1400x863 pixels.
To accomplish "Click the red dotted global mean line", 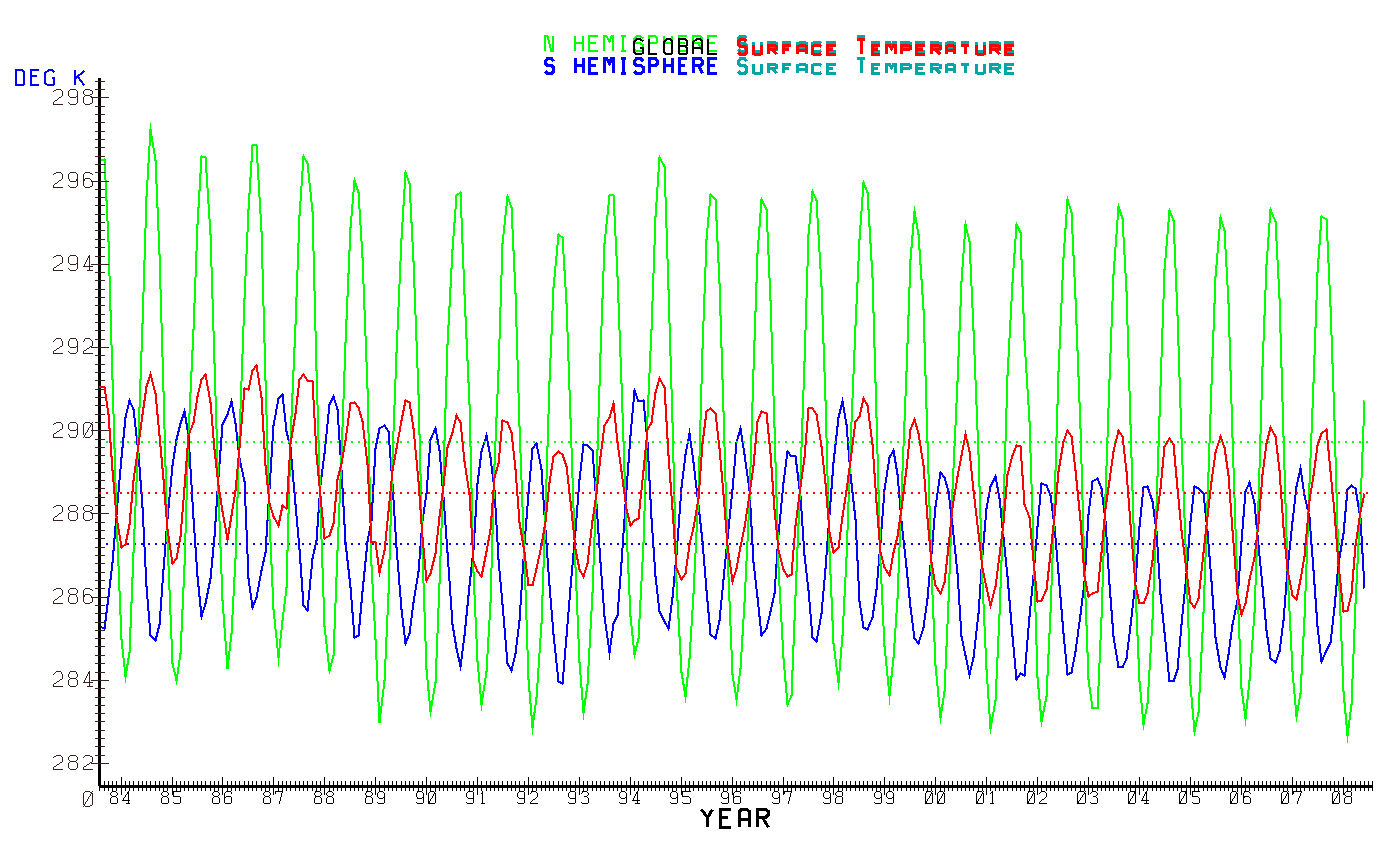I will [700, 493].
